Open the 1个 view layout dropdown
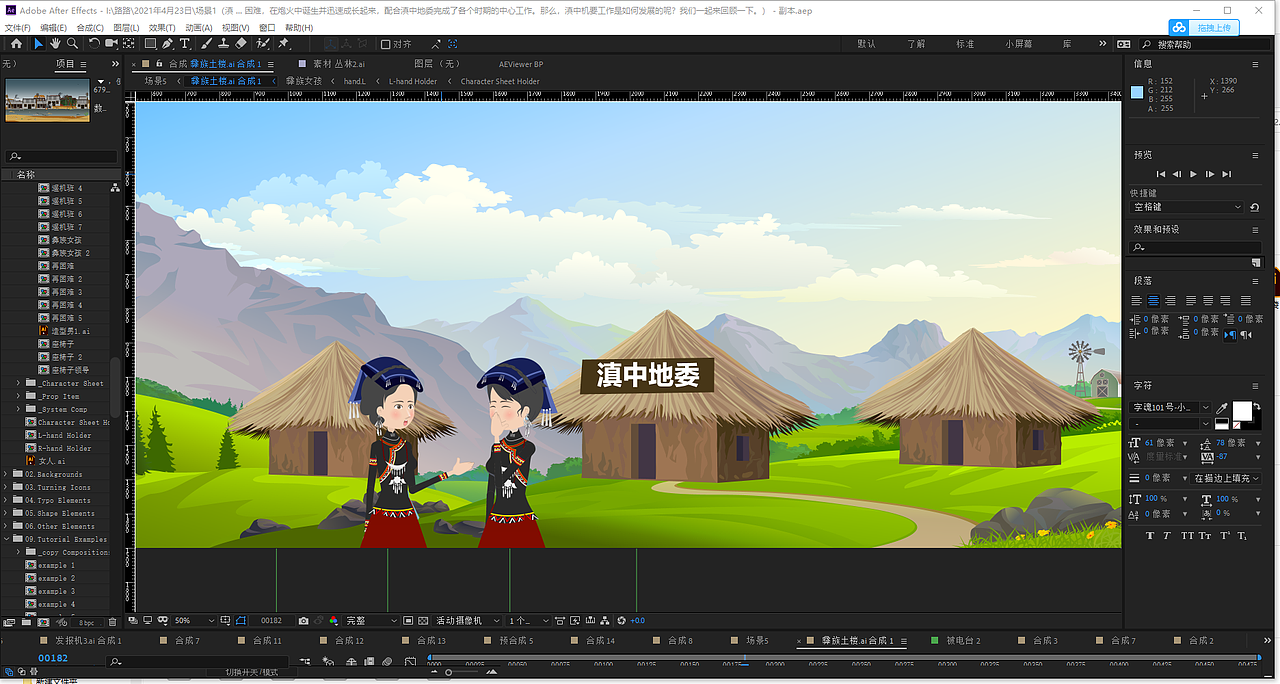The width and height of the screenshot is (1280, 684). click(529, 621)
